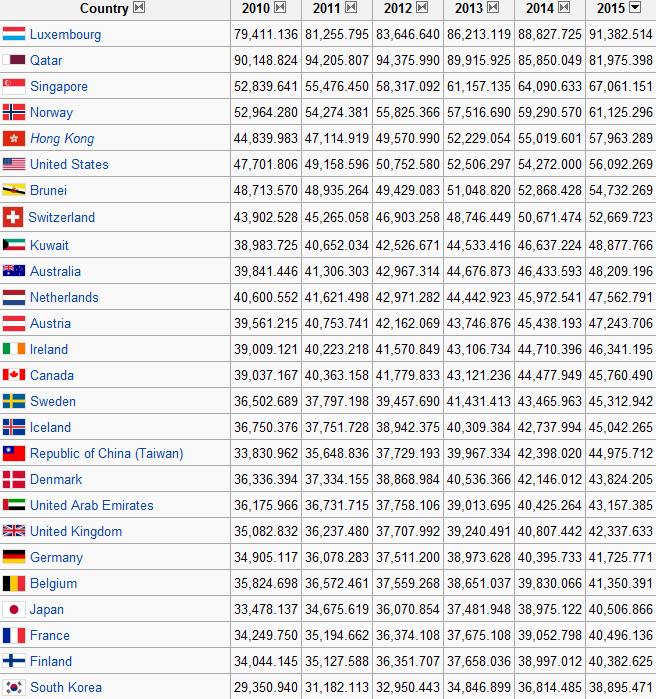
Task: Sort by the 2012 column icon
Action: pyautogui.click(x=422, y=8)
